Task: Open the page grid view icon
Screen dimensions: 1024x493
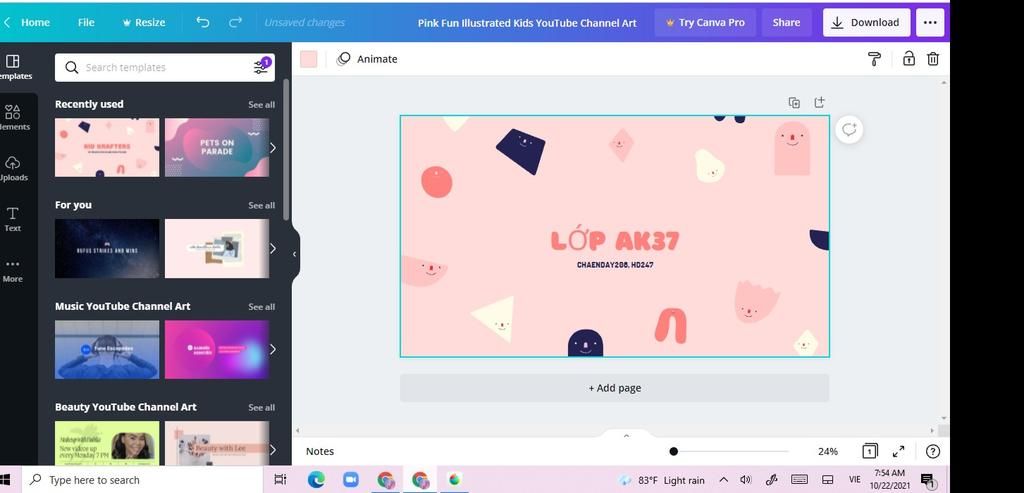Action: tap(869, 451)
